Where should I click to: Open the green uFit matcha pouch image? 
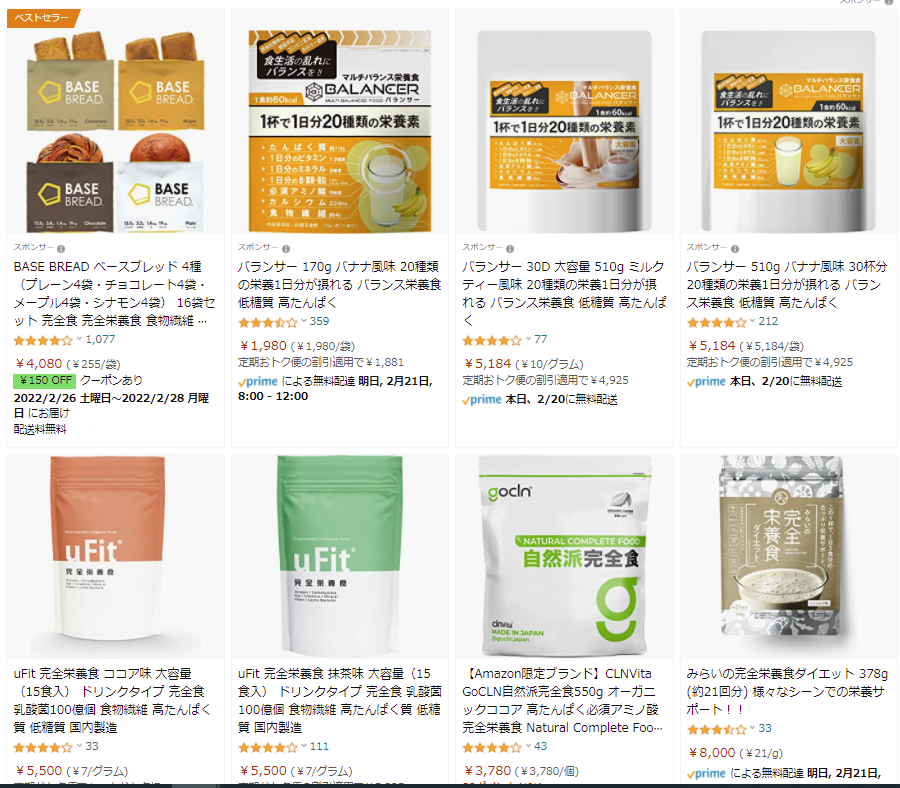[x=339, y=554]
